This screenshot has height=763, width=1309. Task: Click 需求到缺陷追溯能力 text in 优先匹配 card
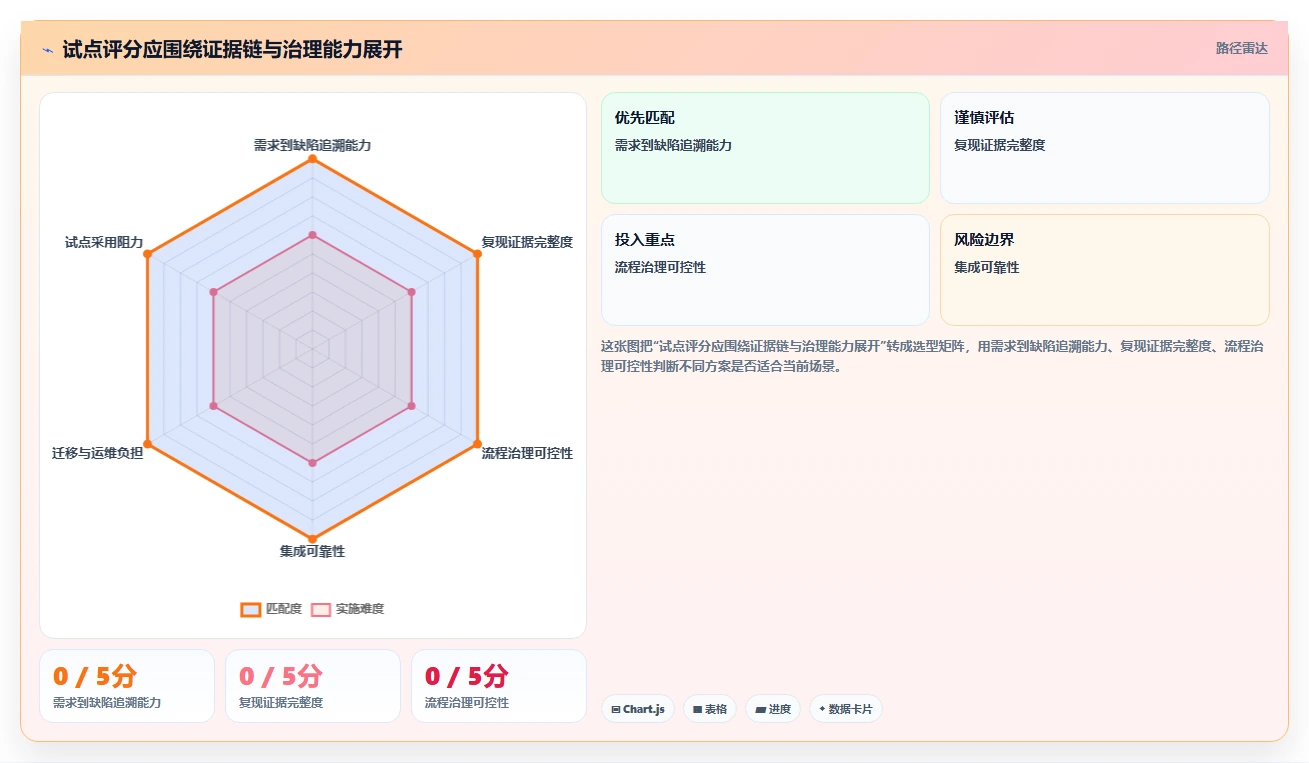point(673,145)
